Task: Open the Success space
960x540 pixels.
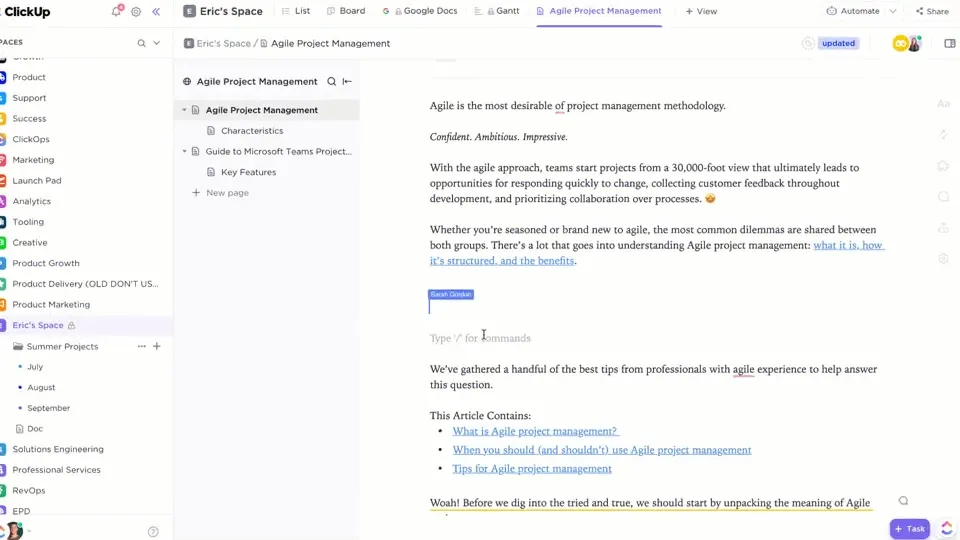Action: coord(29,119)
